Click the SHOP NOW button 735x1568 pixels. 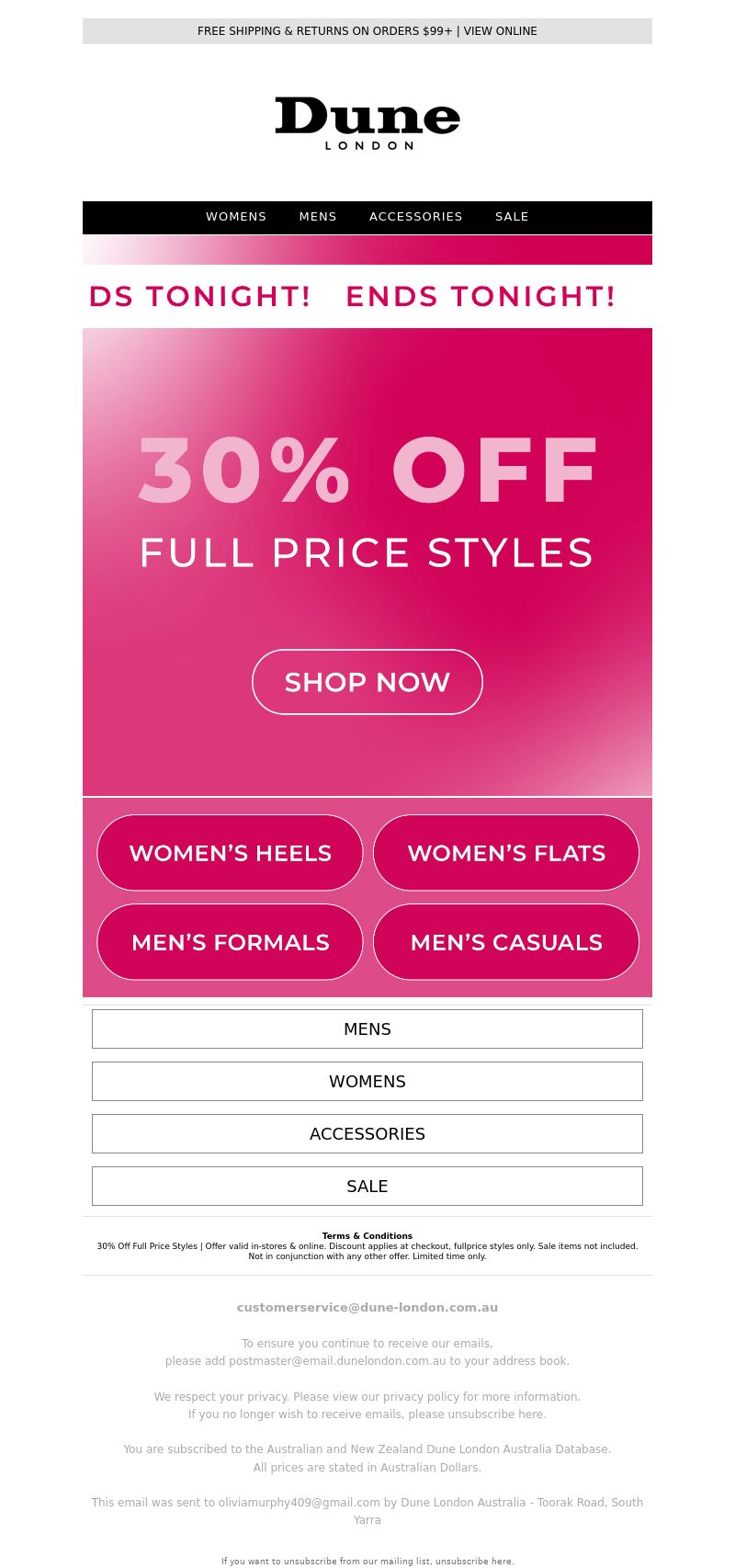367,682
